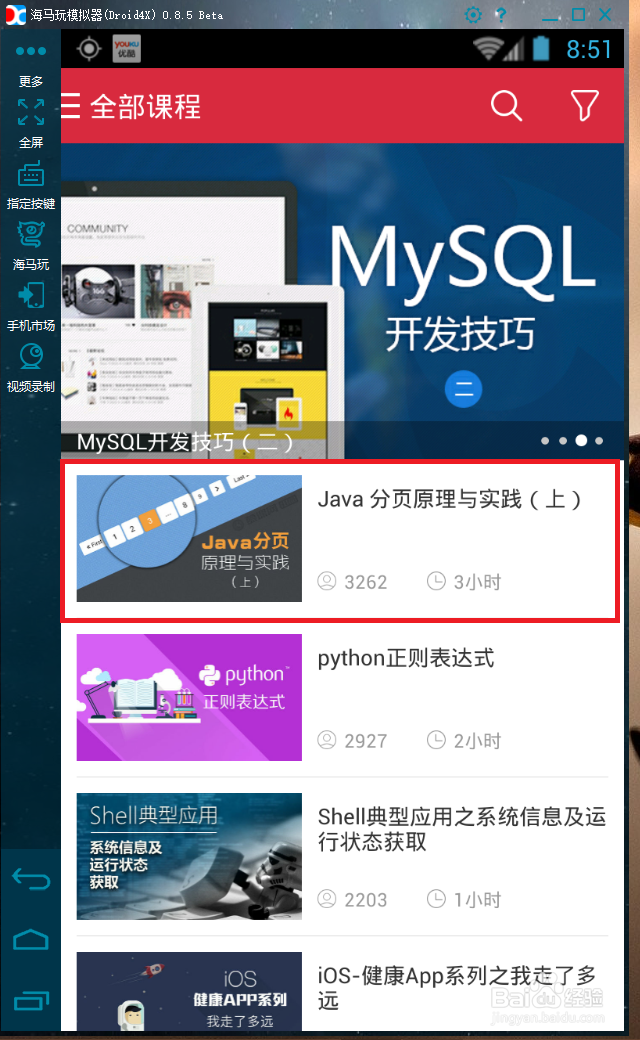This screenshot has width=640, height=1040.
Task: Click the location target icon in the status bar
Action: (89, 48)
